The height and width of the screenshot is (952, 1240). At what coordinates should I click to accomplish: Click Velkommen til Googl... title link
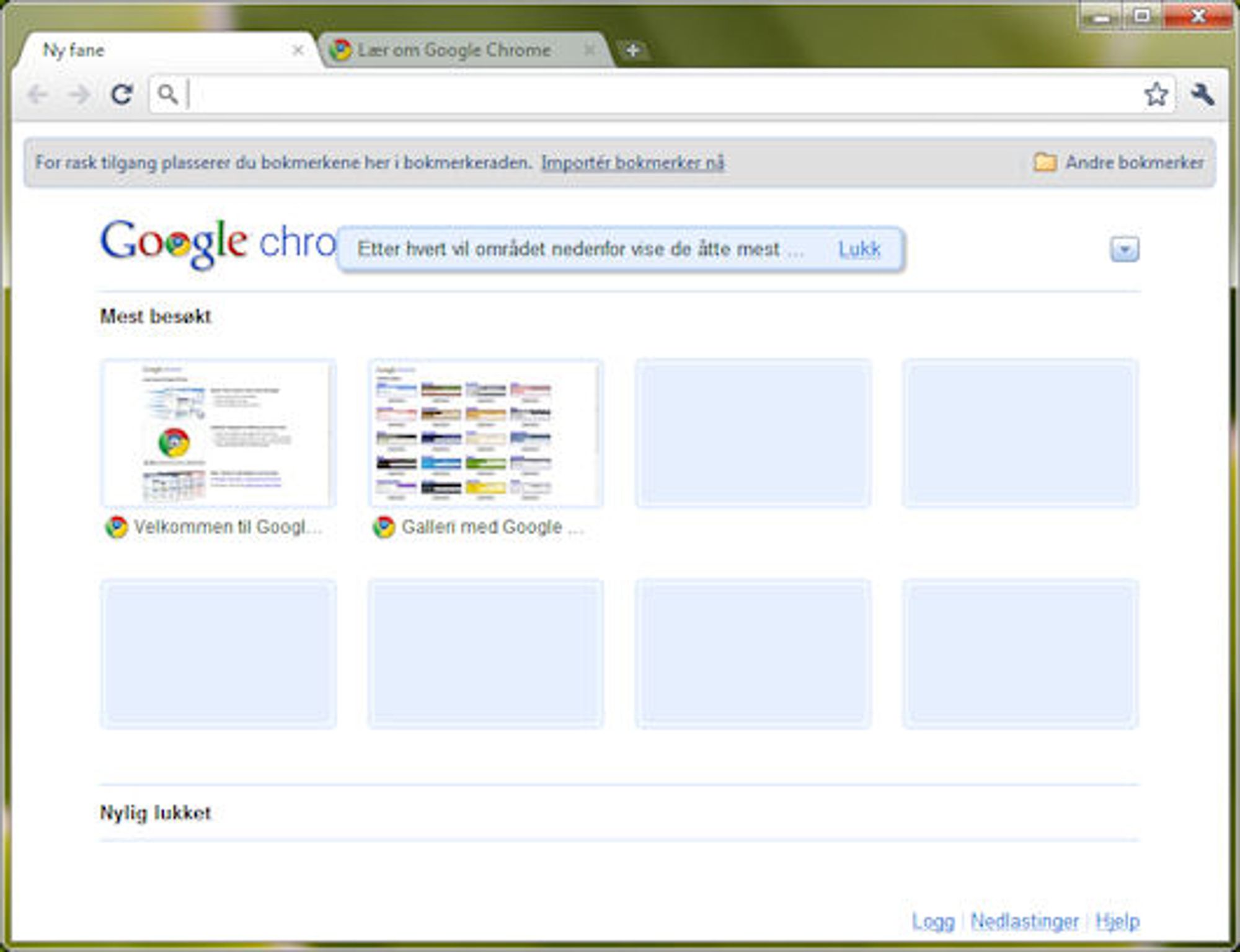[228, 527]
